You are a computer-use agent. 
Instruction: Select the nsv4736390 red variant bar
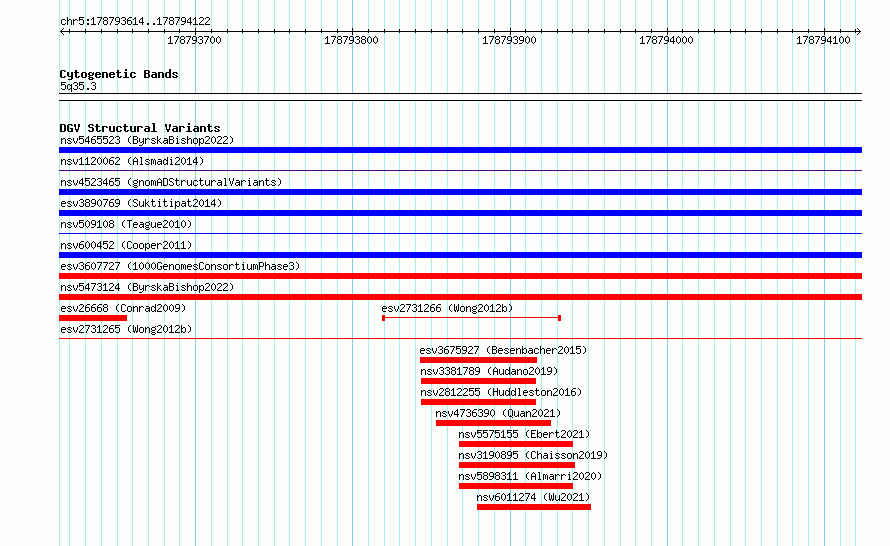click(x=493, y=423)
